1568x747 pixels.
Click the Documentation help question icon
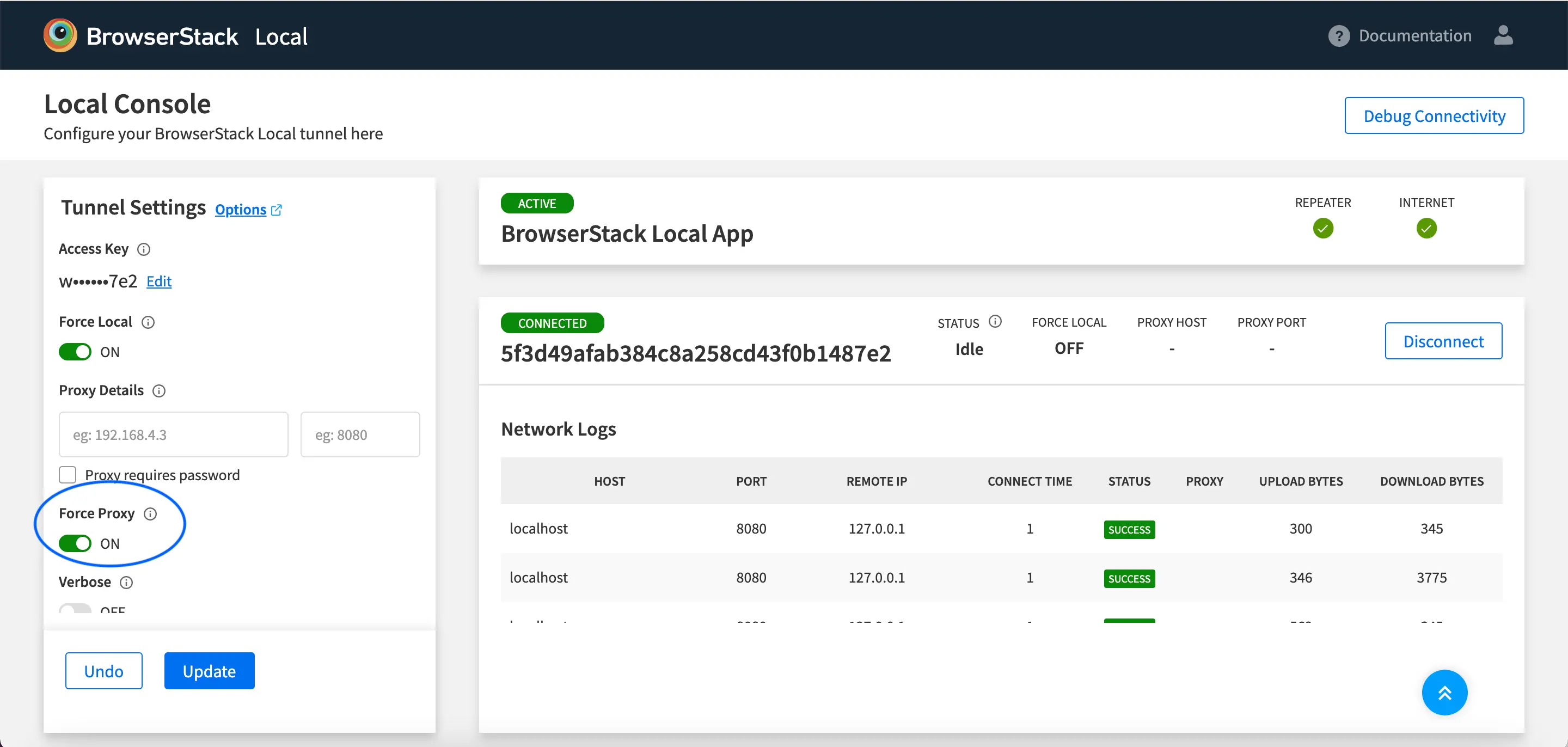point(1339,36)
